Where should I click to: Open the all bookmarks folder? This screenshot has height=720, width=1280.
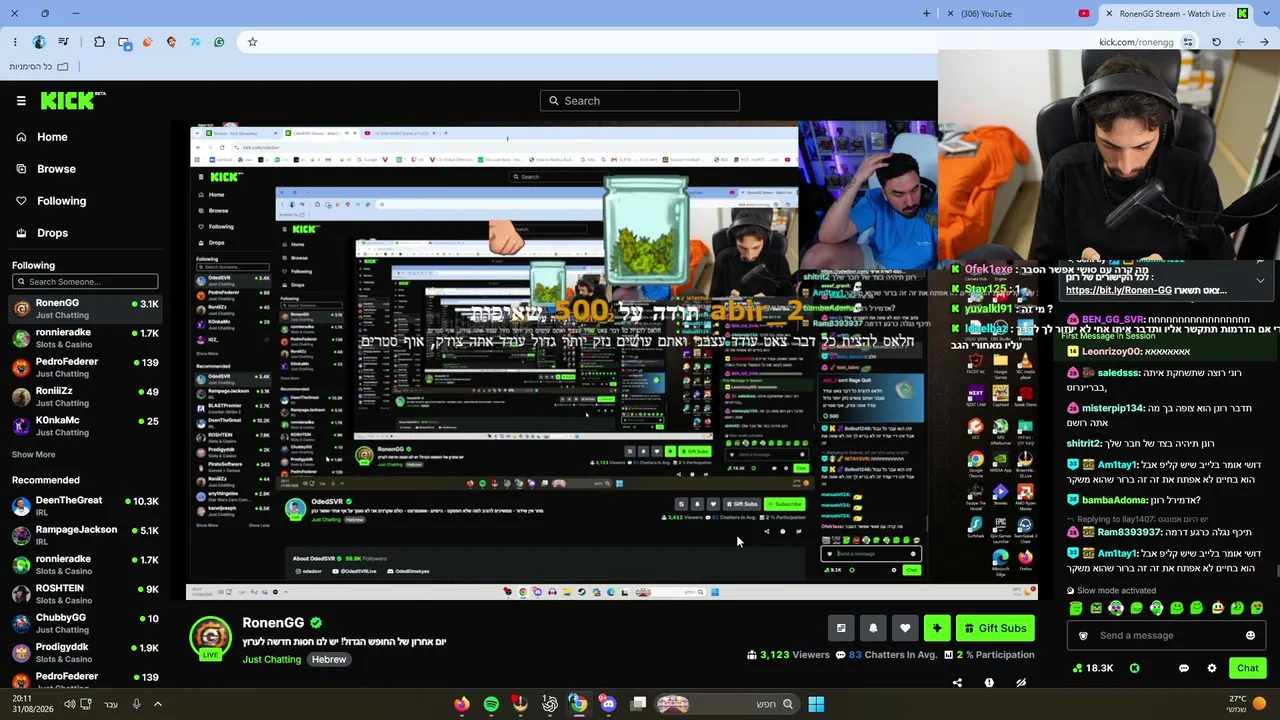click(x=39, y=67)
